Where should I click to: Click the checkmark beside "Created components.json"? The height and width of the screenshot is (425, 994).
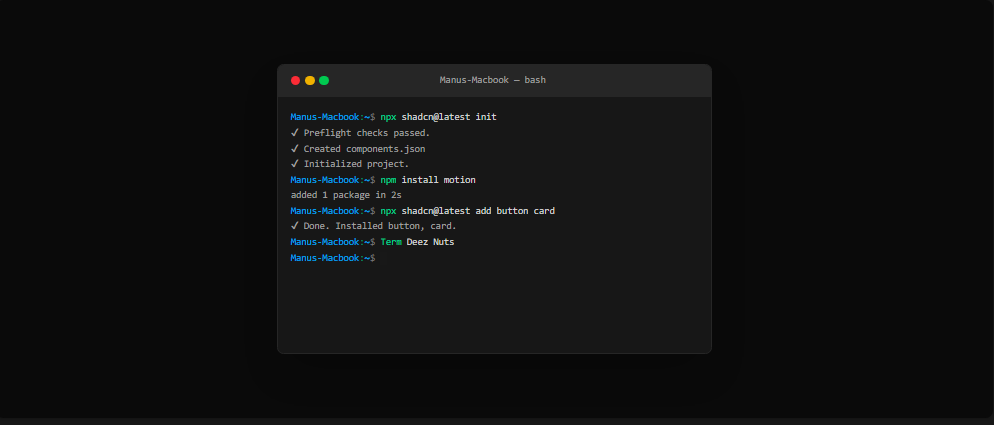295,149
